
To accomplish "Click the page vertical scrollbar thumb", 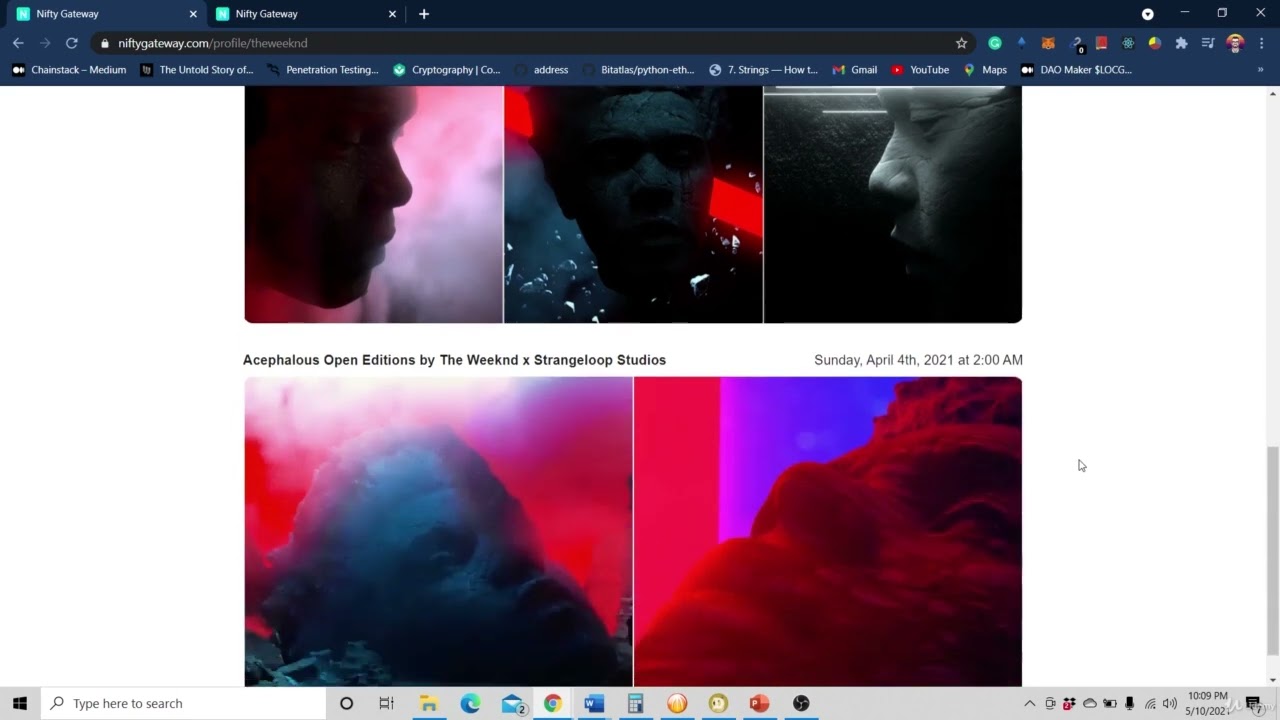I will 1272,551.
